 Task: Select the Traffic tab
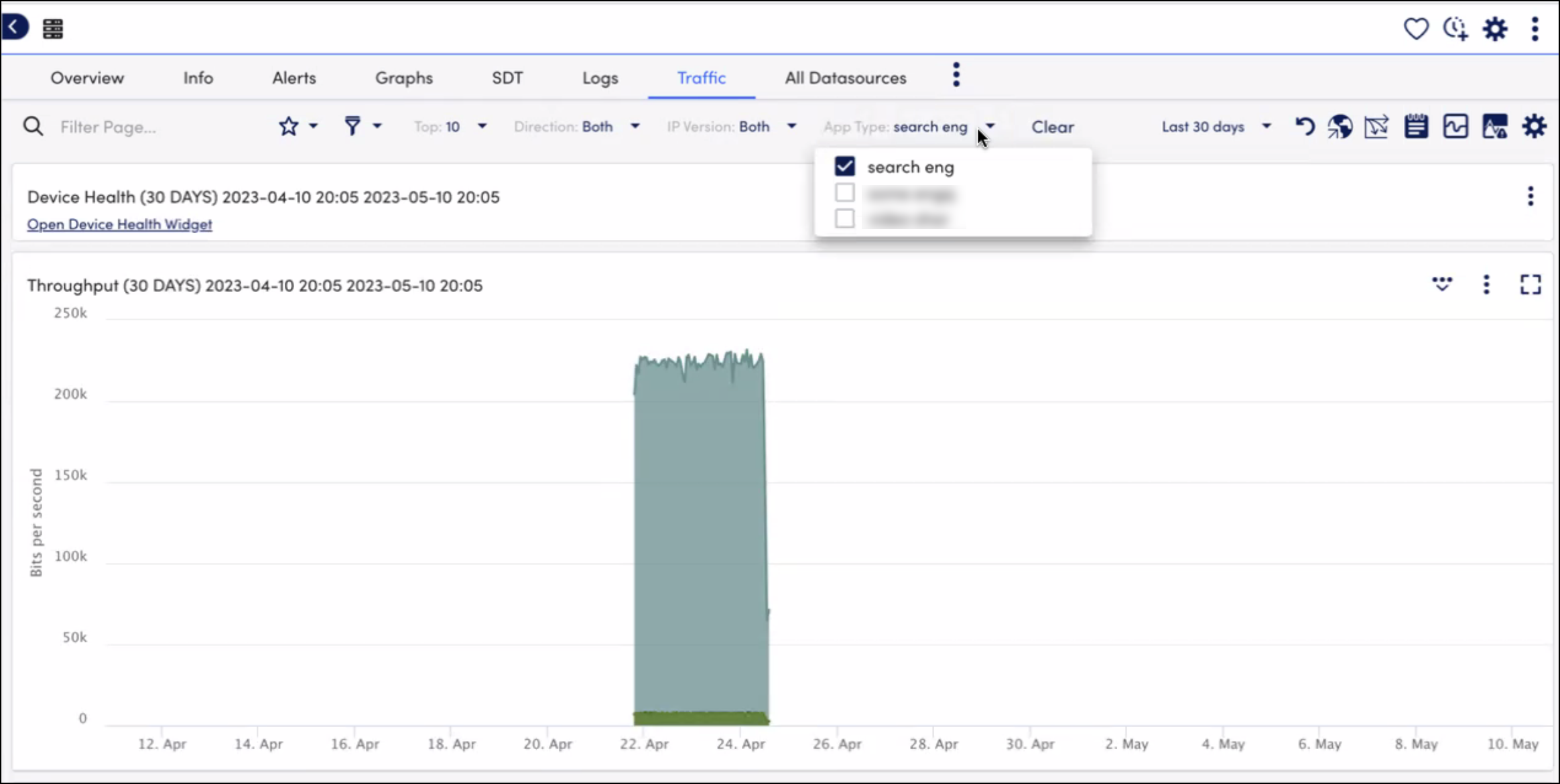[702, 78]
